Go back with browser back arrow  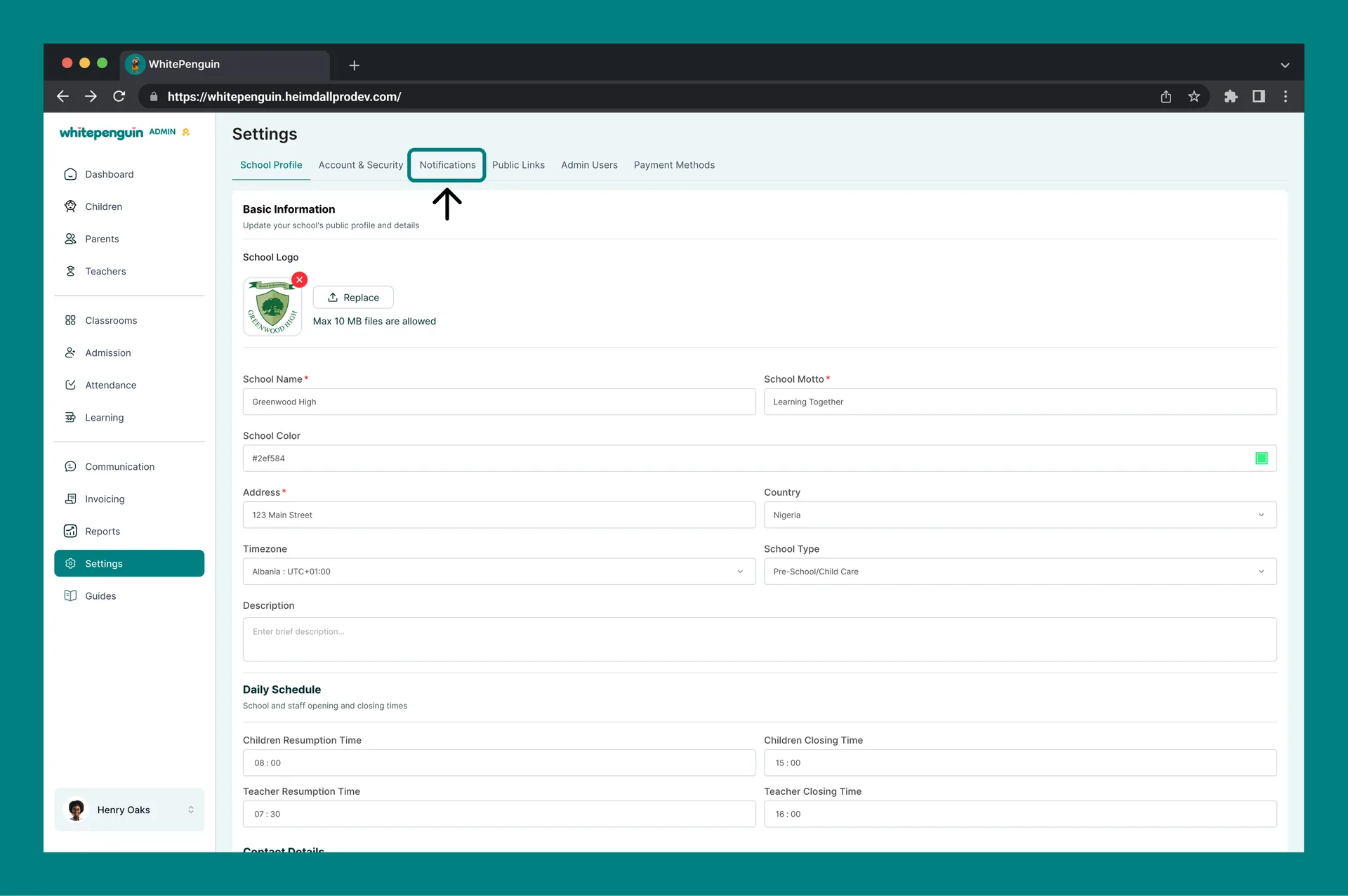click(62, 96)
